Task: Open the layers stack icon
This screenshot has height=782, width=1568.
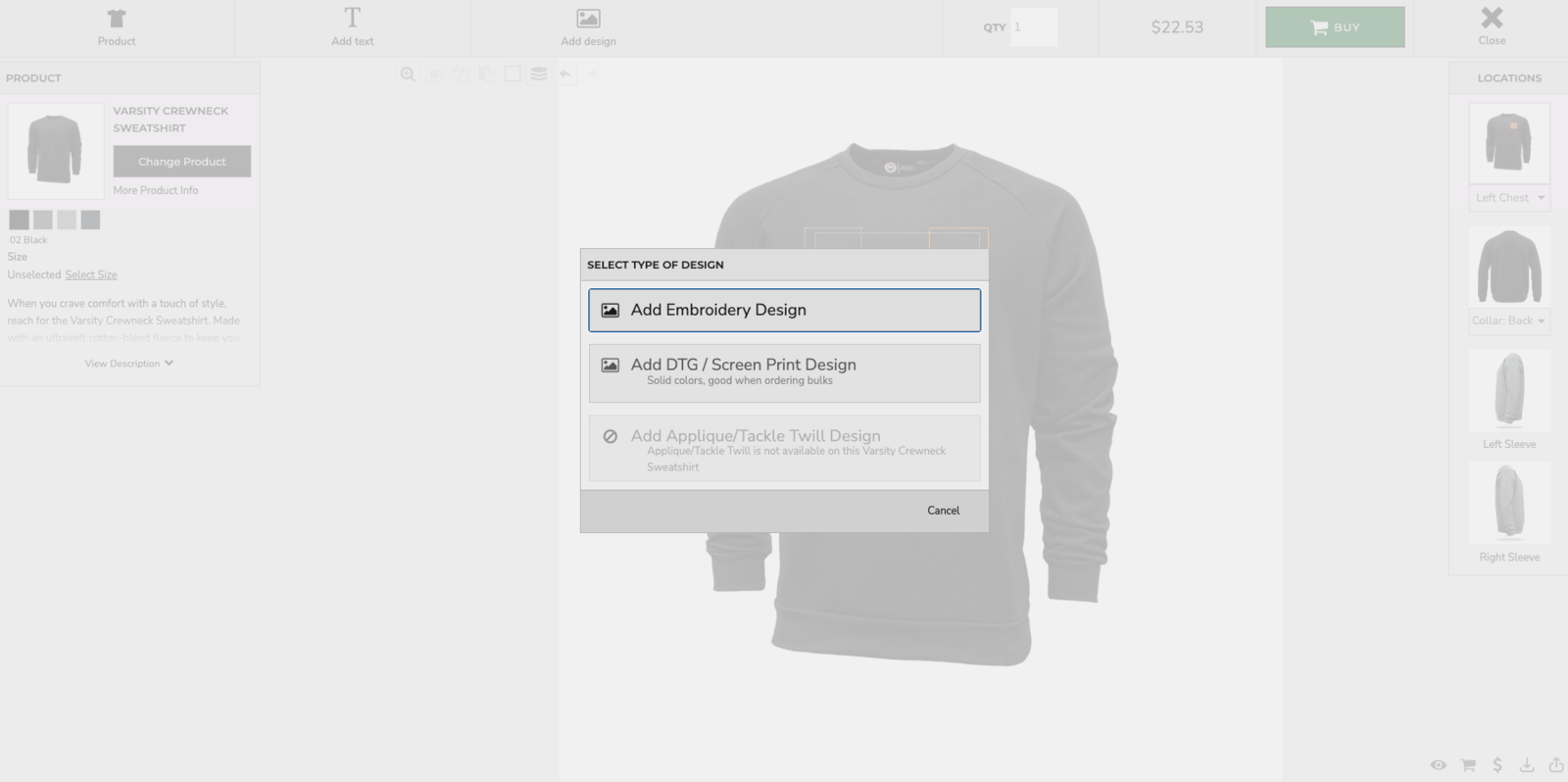Action: pyautogui.click(x=539, y=74)
